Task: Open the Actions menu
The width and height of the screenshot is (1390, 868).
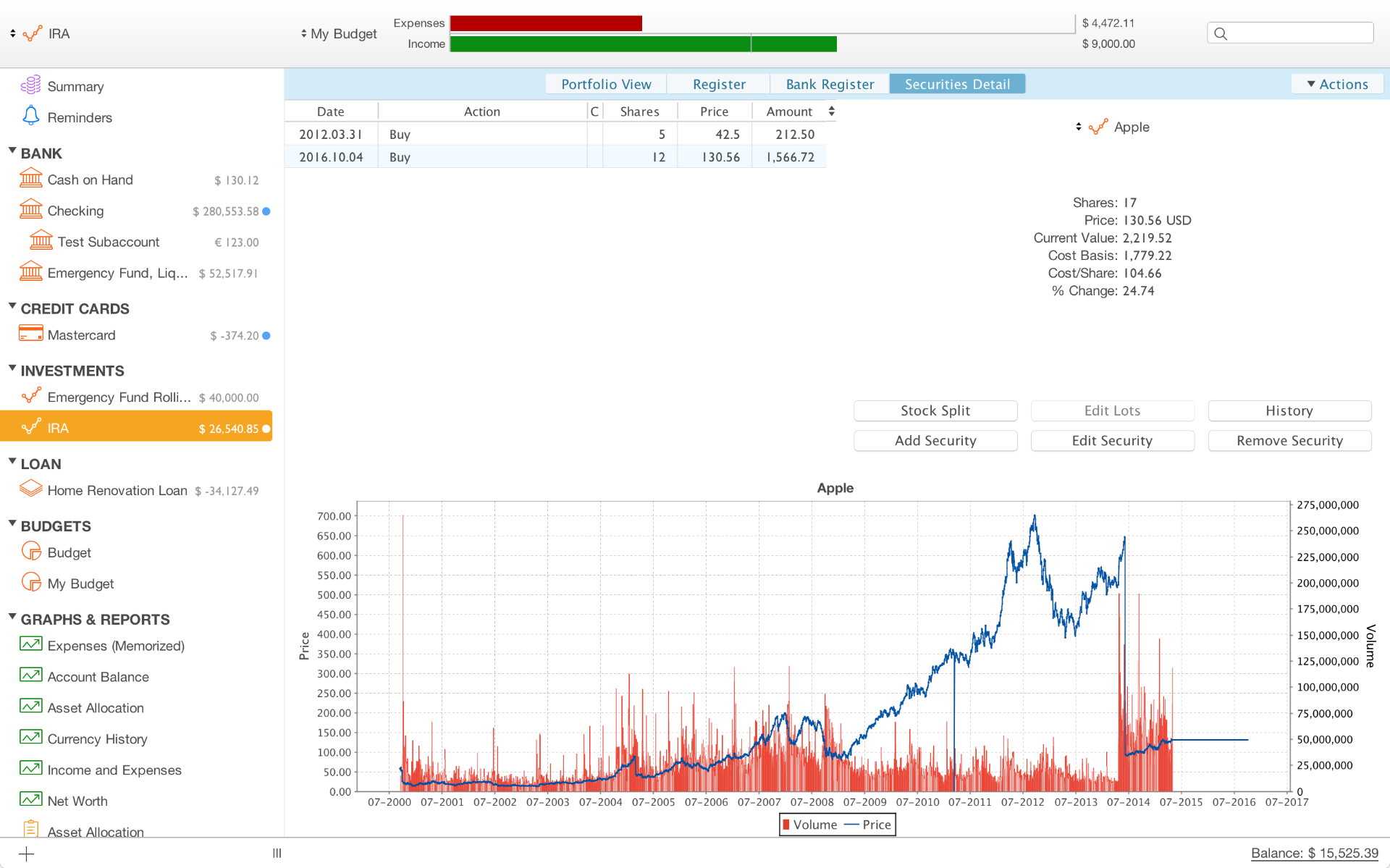Action: [1337, 84]
